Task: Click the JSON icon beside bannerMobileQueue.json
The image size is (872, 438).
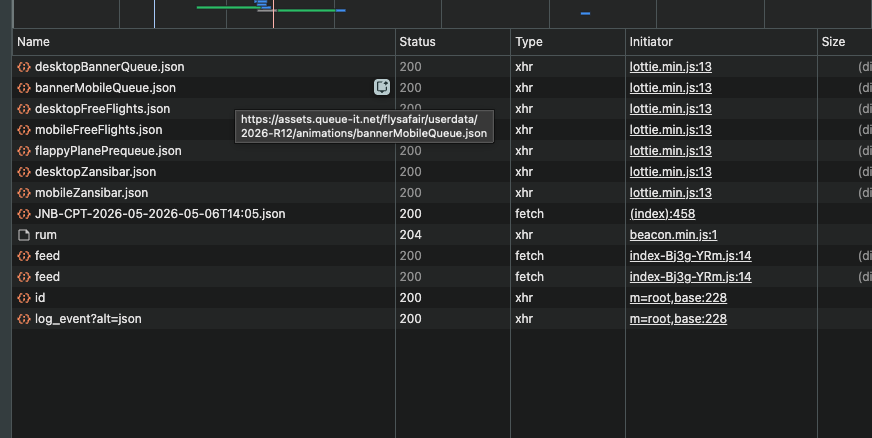Action: click(23, 88)
